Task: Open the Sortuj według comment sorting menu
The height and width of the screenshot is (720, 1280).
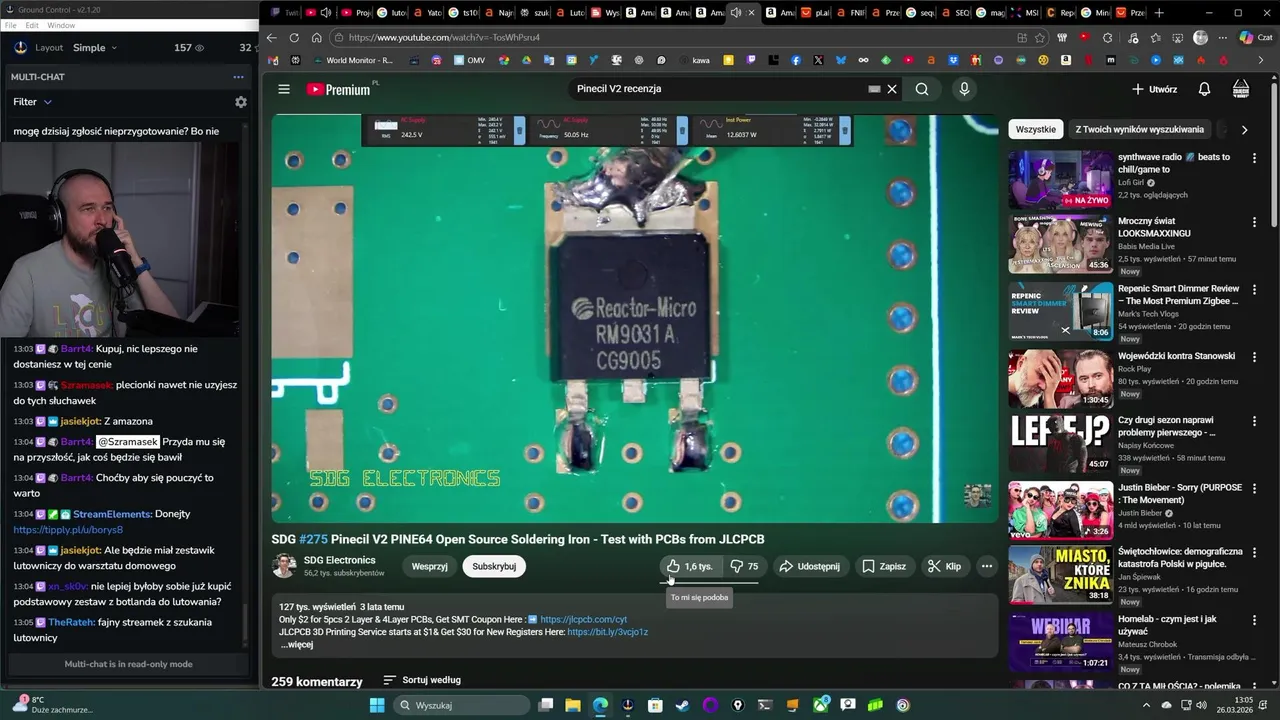Action: point(422,680)
